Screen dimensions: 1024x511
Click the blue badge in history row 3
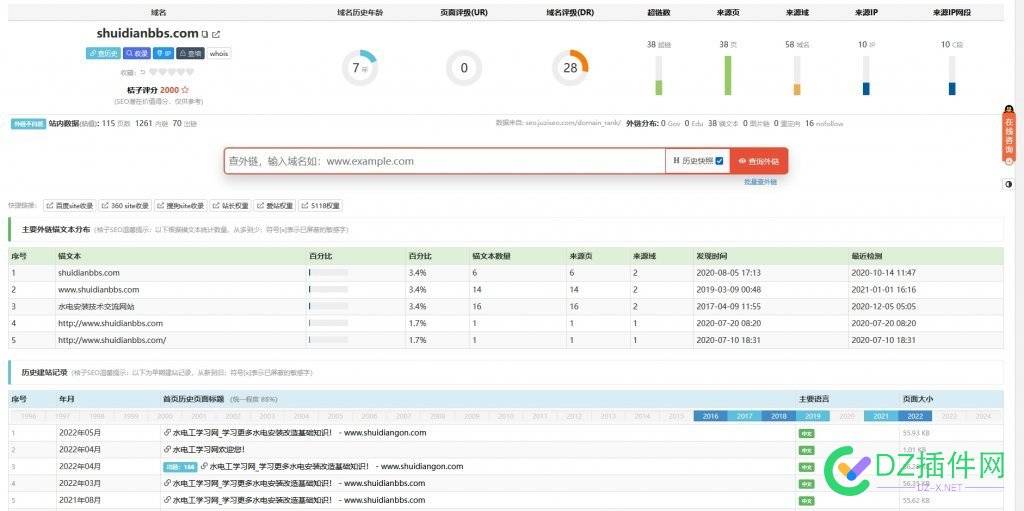tap(180, 467)
